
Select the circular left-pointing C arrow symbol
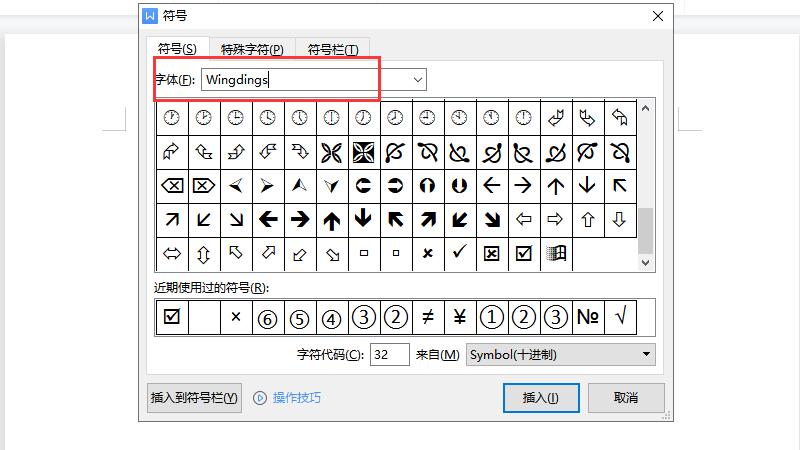point(363,186)
